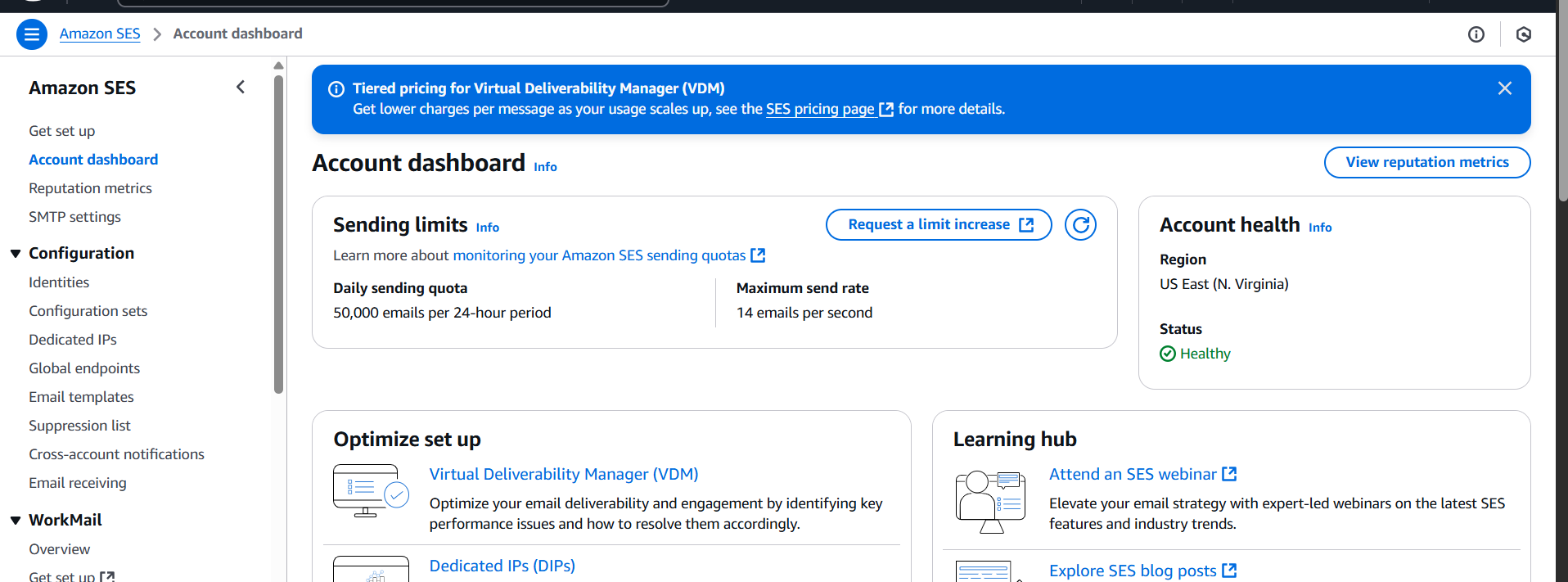Click the 50,000 emails per 24-hour period value
The image size is (1568, 582).
(442, 313)
